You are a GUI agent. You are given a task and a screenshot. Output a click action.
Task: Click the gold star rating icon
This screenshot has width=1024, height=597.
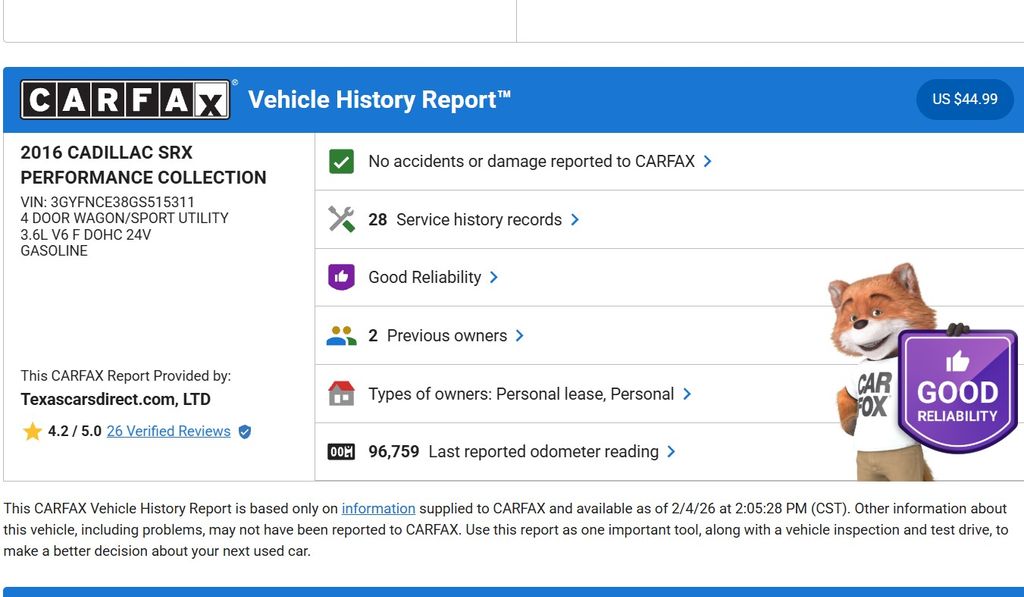[x=32, y=432]
